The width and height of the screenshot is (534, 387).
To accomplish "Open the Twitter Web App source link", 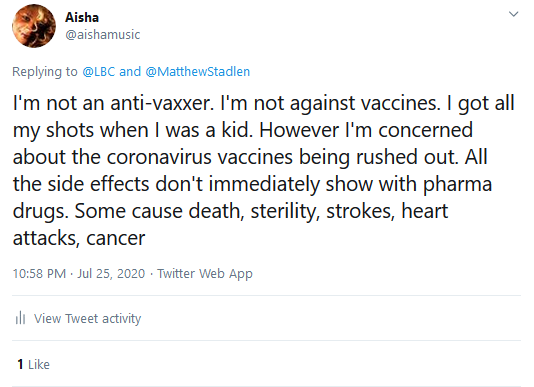I will coord(205,274).
